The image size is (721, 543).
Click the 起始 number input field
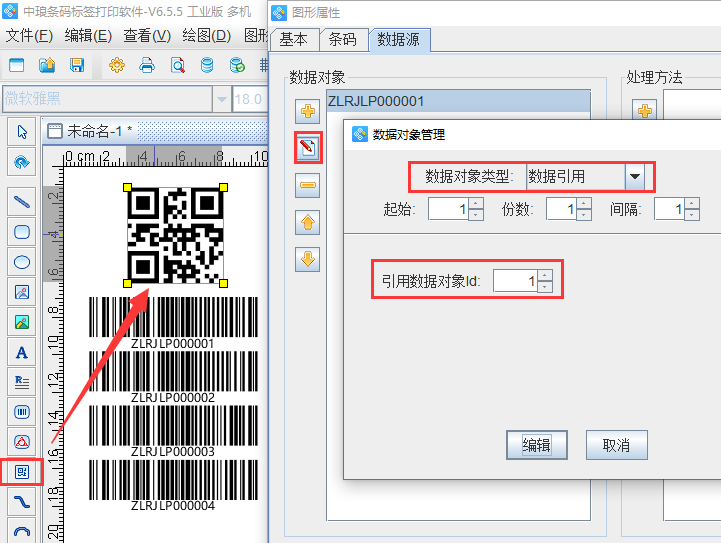[x=448, y=209]
